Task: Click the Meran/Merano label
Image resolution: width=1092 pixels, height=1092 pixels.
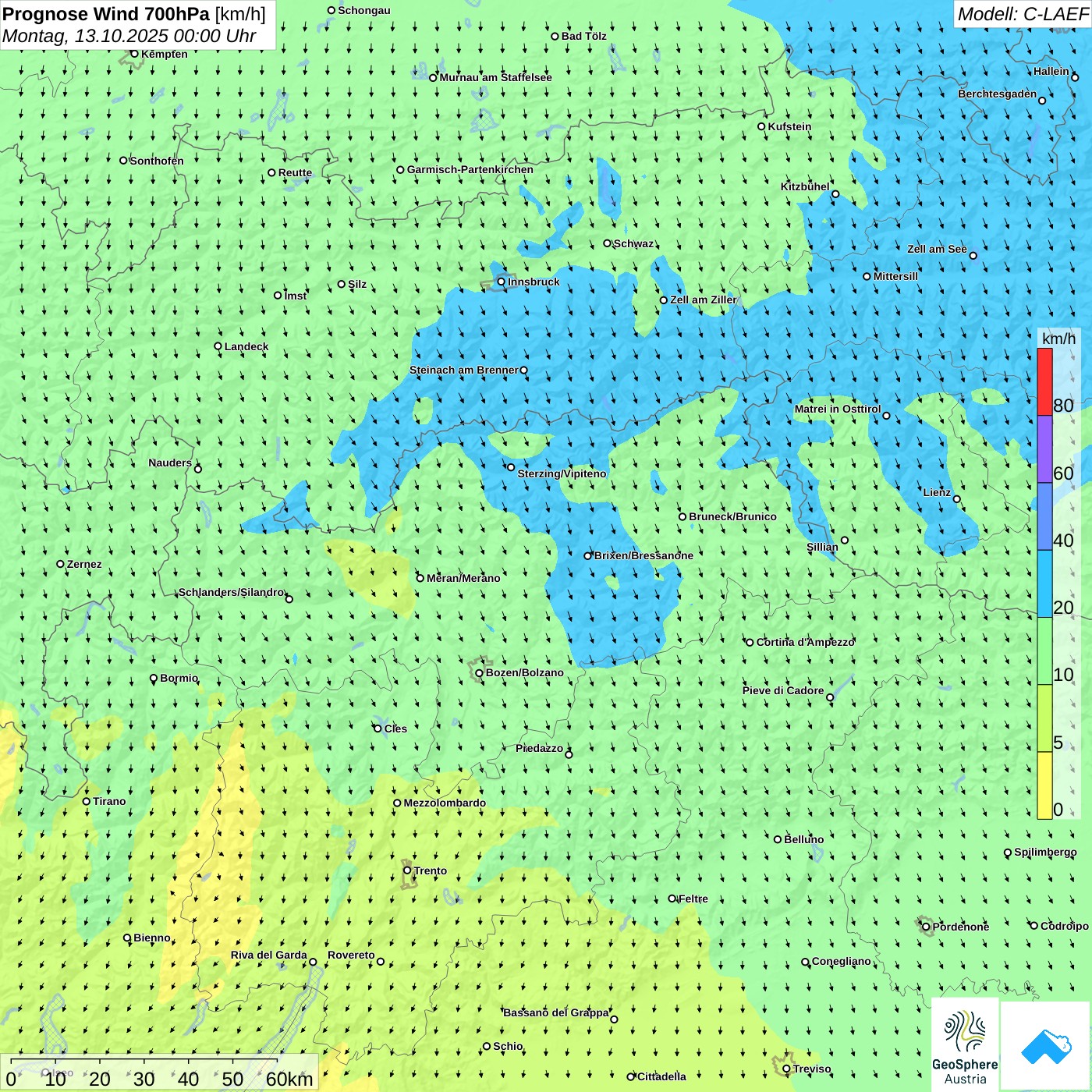Action: 463,578
